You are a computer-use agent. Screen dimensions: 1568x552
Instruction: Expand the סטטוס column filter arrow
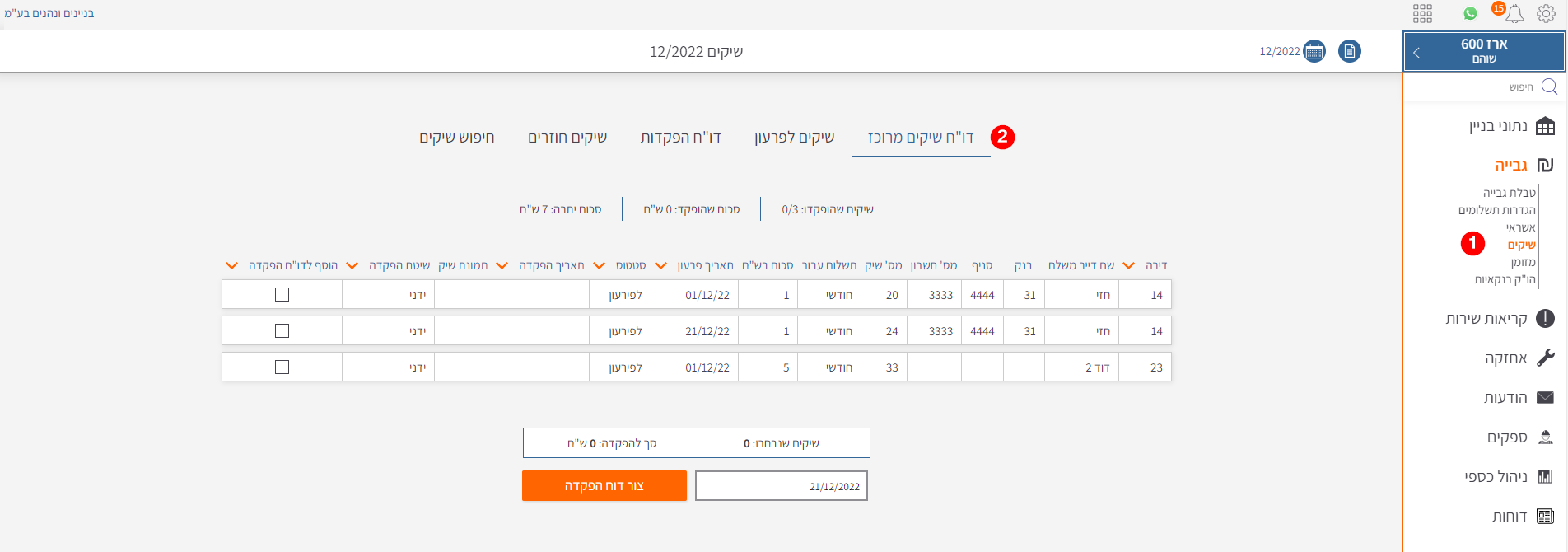pyautogui.click(x=600, y=265)
